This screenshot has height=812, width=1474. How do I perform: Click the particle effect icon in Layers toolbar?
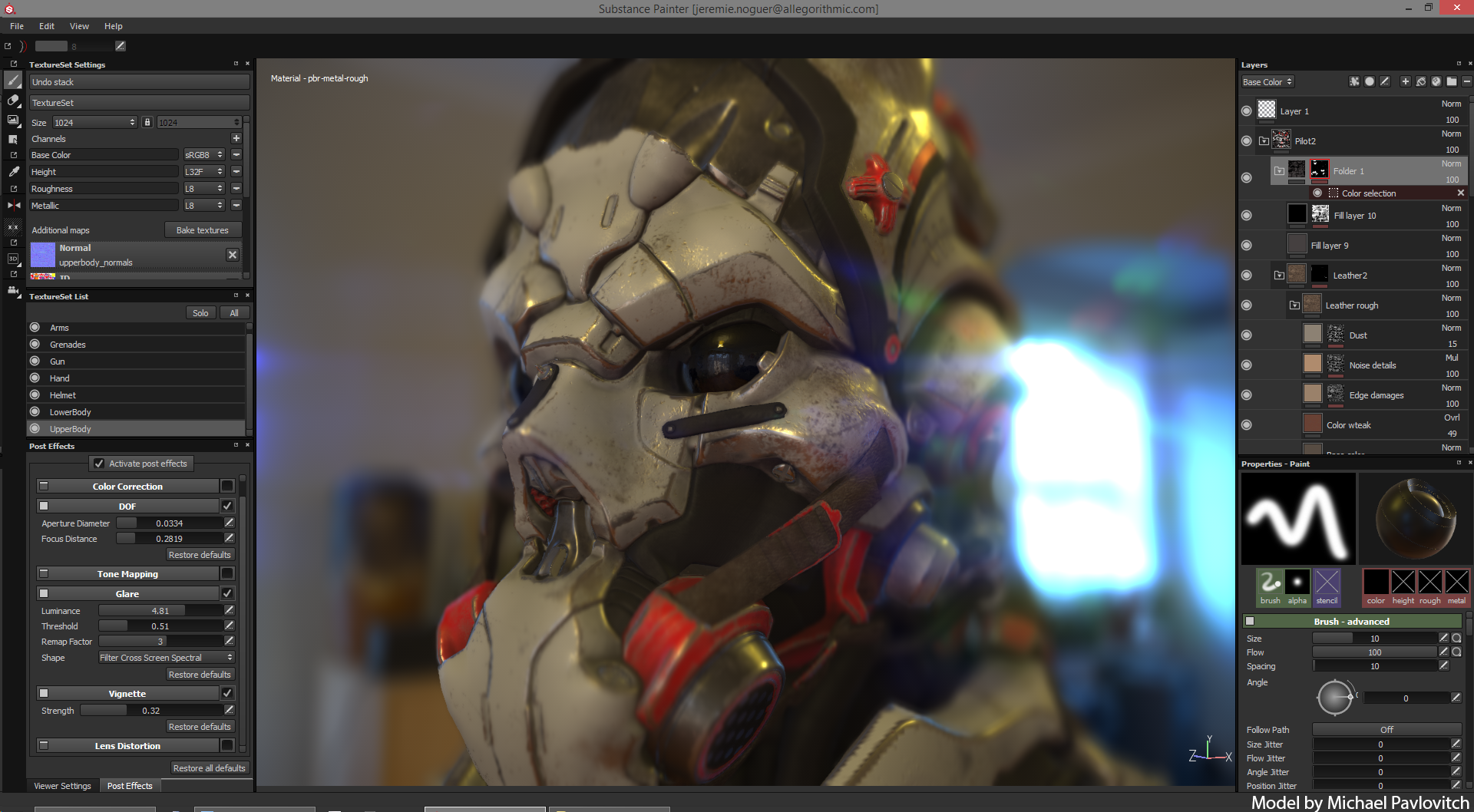click(1354, 81)
